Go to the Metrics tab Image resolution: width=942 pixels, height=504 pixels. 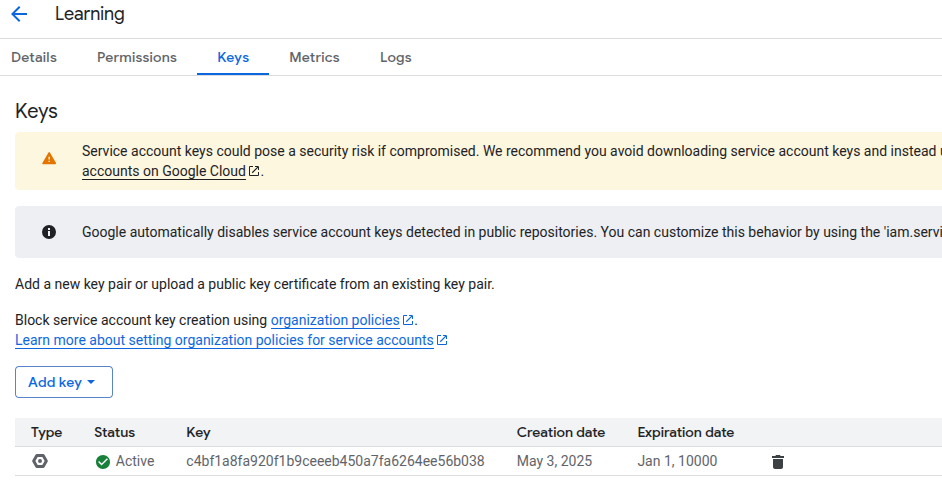pos(314,58)
